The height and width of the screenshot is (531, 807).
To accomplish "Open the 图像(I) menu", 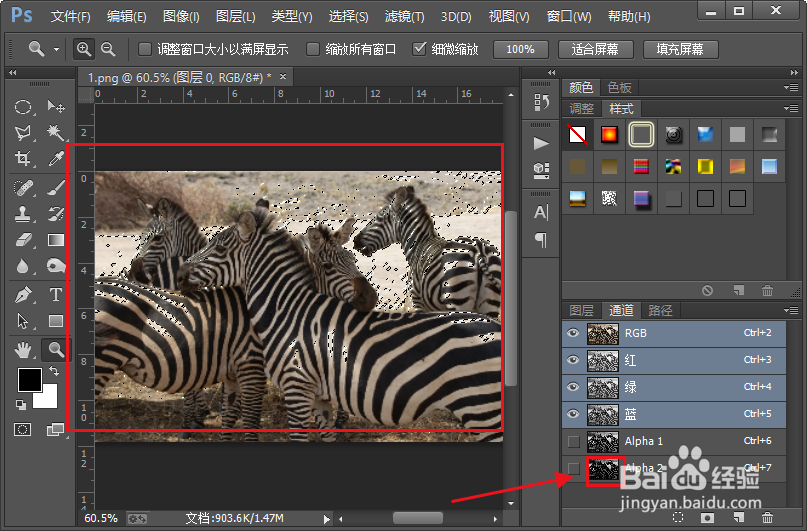I will 181,16.
